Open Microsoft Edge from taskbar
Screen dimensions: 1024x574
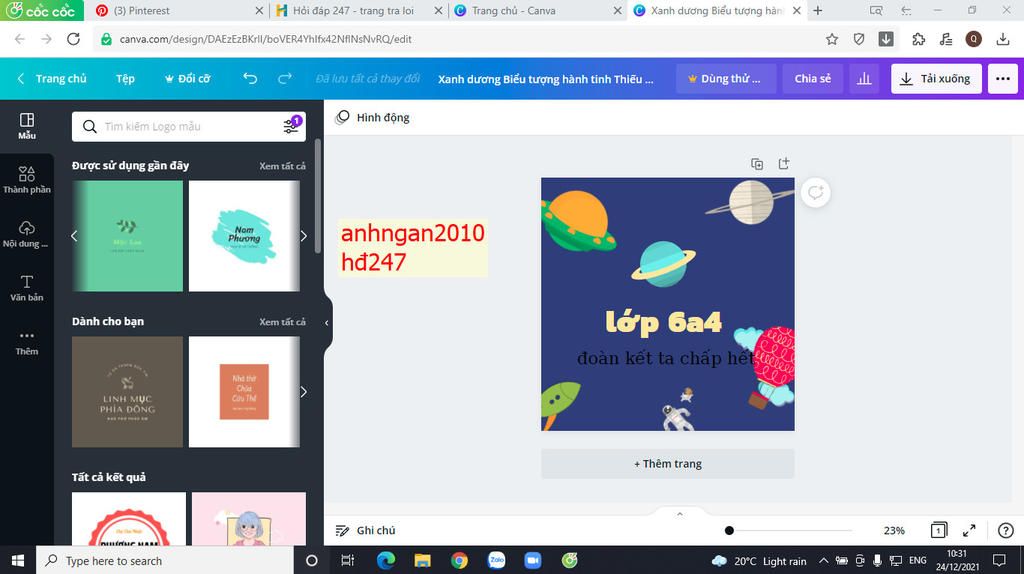(385, 560)
